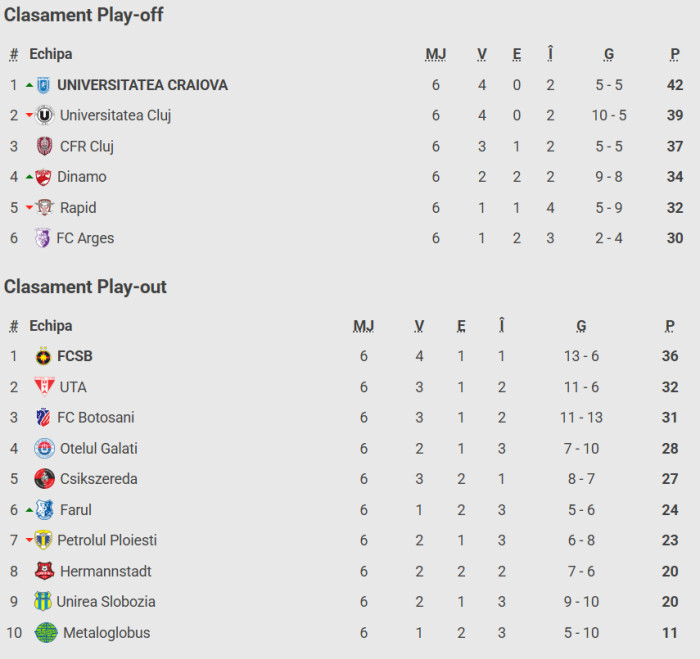Open the Hermannstadt team link
Screen dimensions: 700x659
[107, 571]
